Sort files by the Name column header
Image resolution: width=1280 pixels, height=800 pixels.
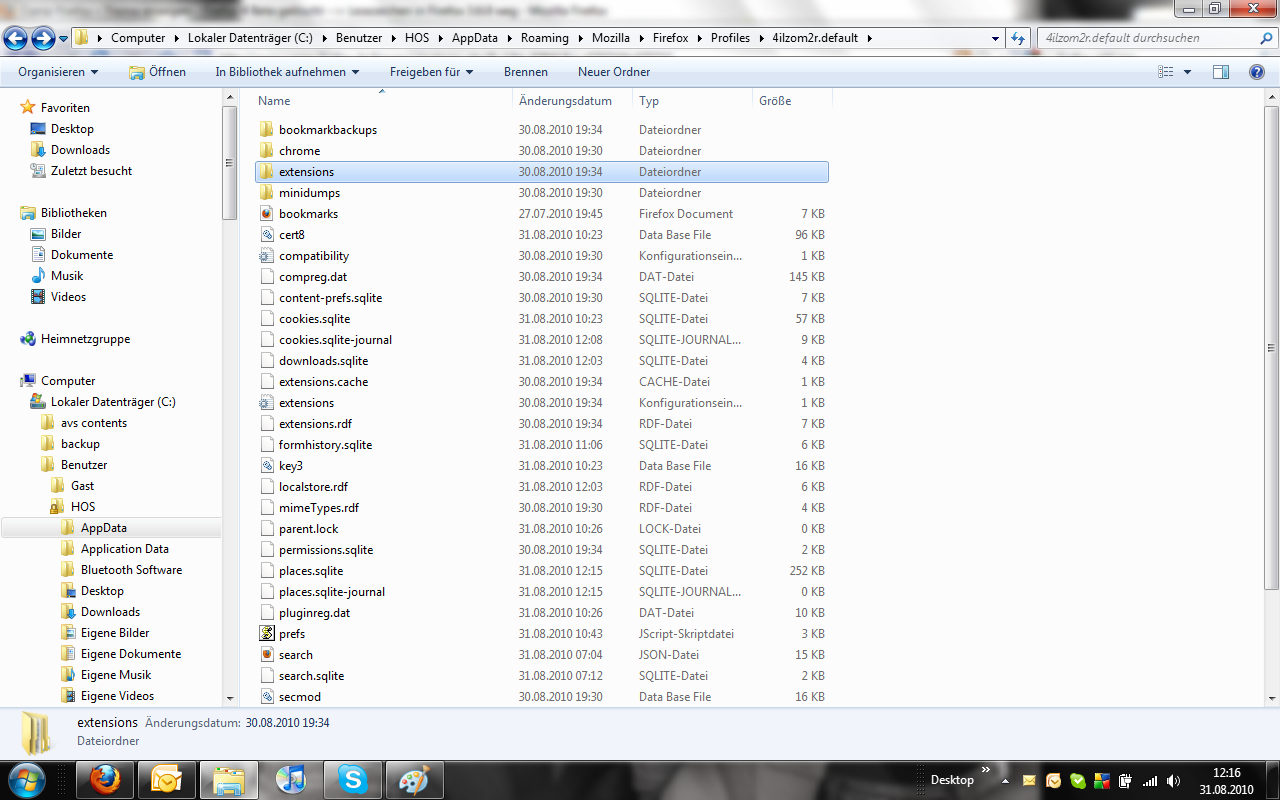tap(274, 101)
